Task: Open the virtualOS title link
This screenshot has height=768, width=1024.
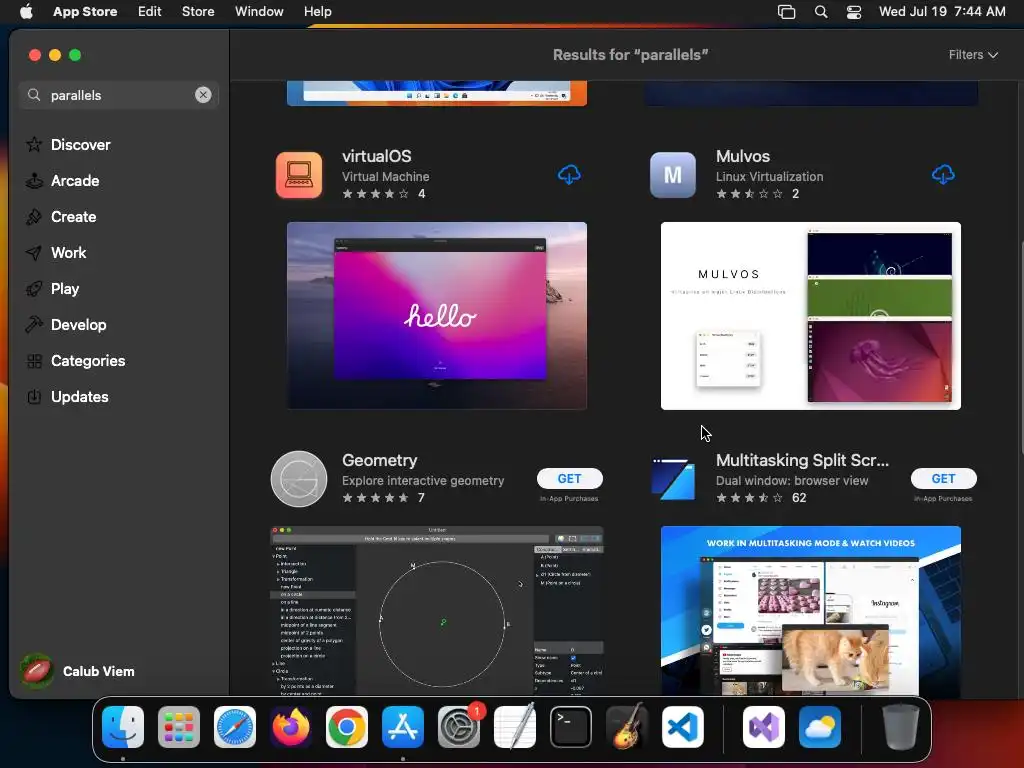Action: point(377,156)
